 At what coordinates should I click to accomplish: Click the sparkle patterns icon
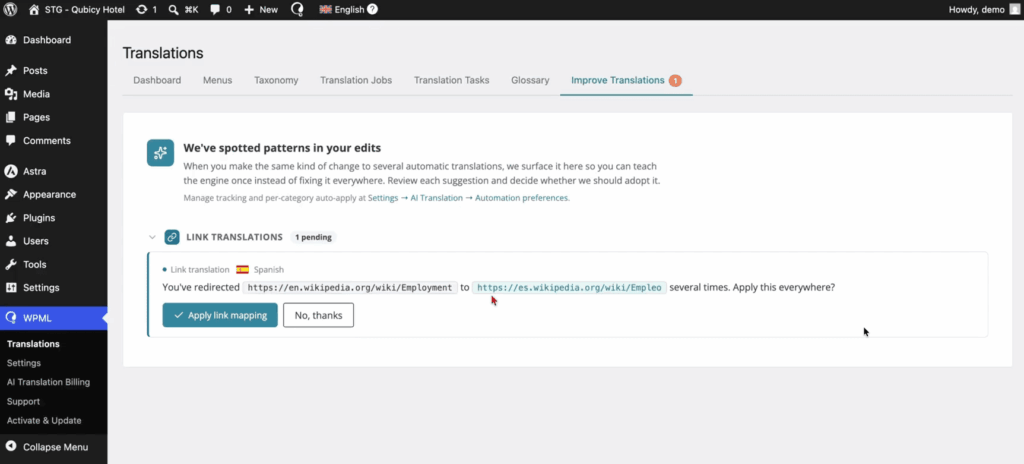160,152
